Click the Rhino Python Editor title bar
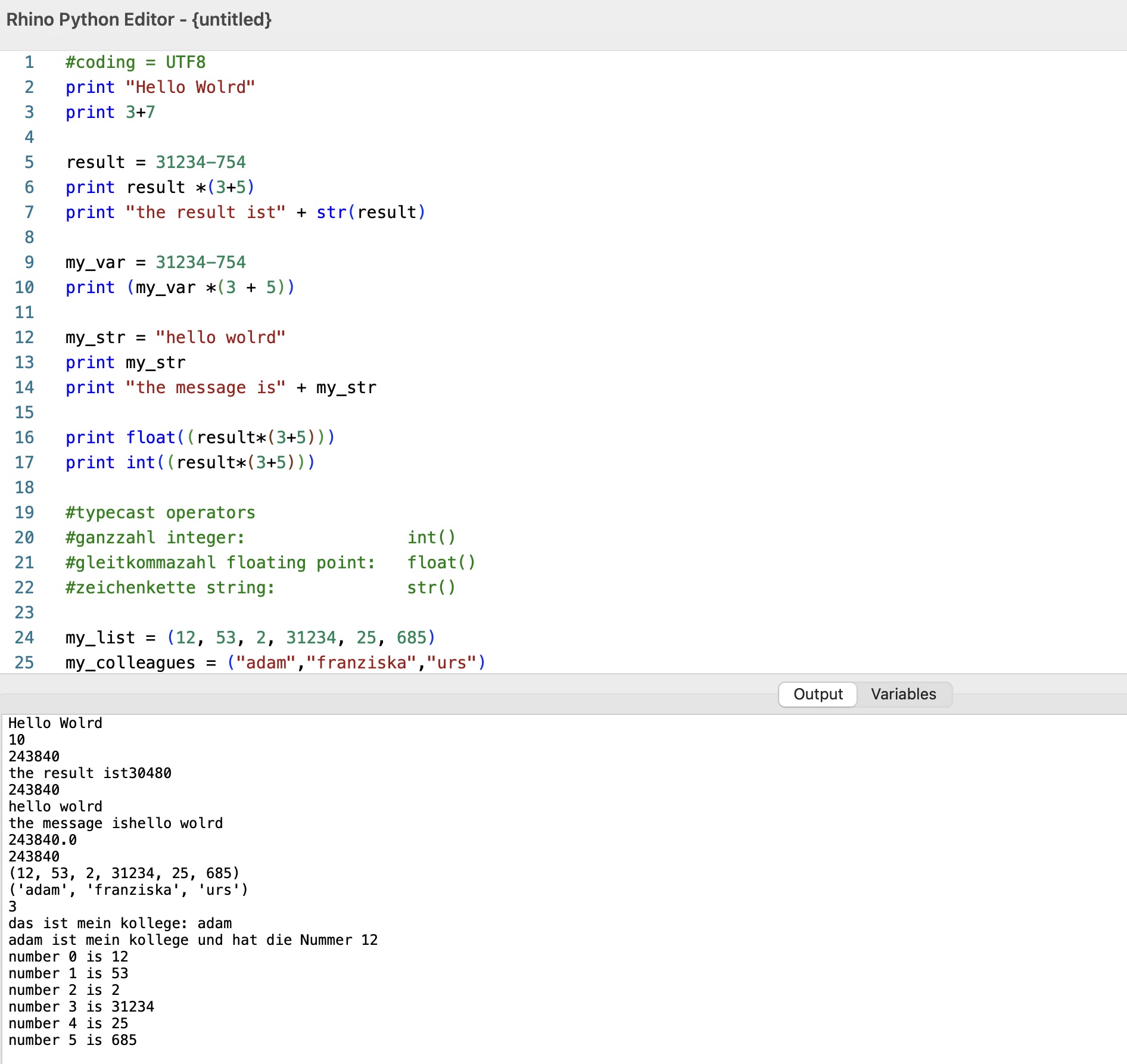Screen dimensions: 1127x1064 tap(138, 20)
